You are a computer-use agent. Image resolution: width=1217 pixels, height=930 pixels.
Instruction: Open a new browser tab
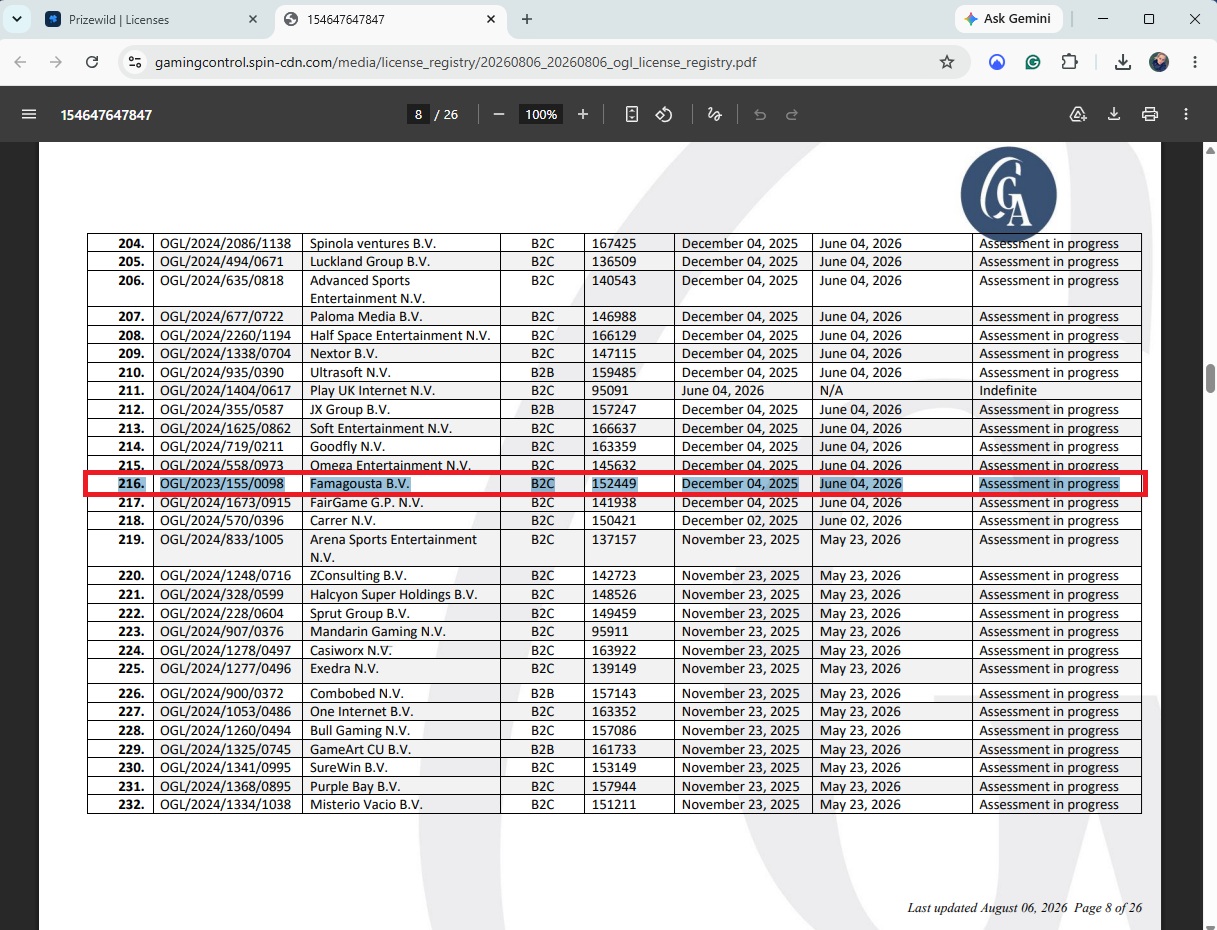coord(527,19)
